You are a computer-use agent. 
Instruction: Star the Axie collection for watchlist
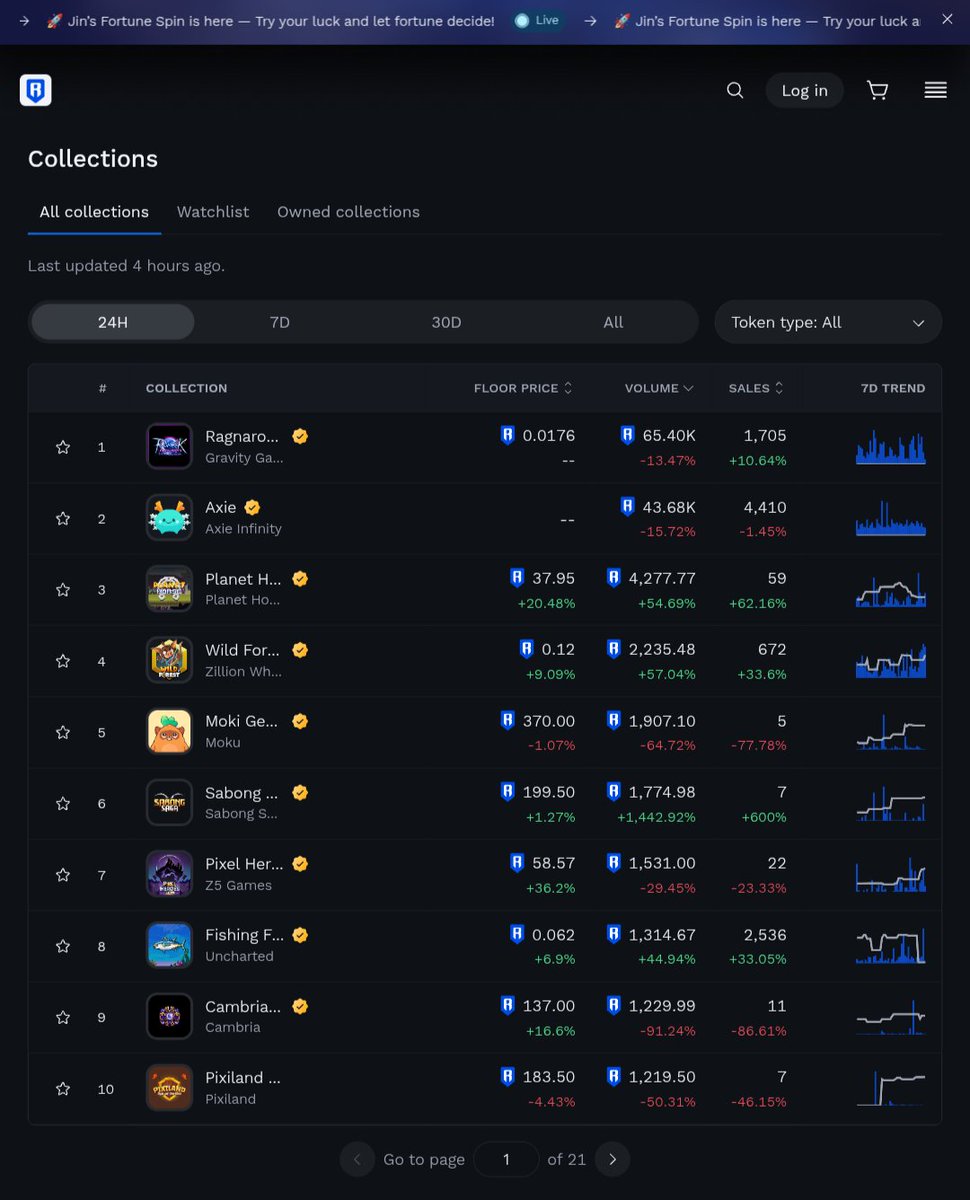[x=63, y=518]
